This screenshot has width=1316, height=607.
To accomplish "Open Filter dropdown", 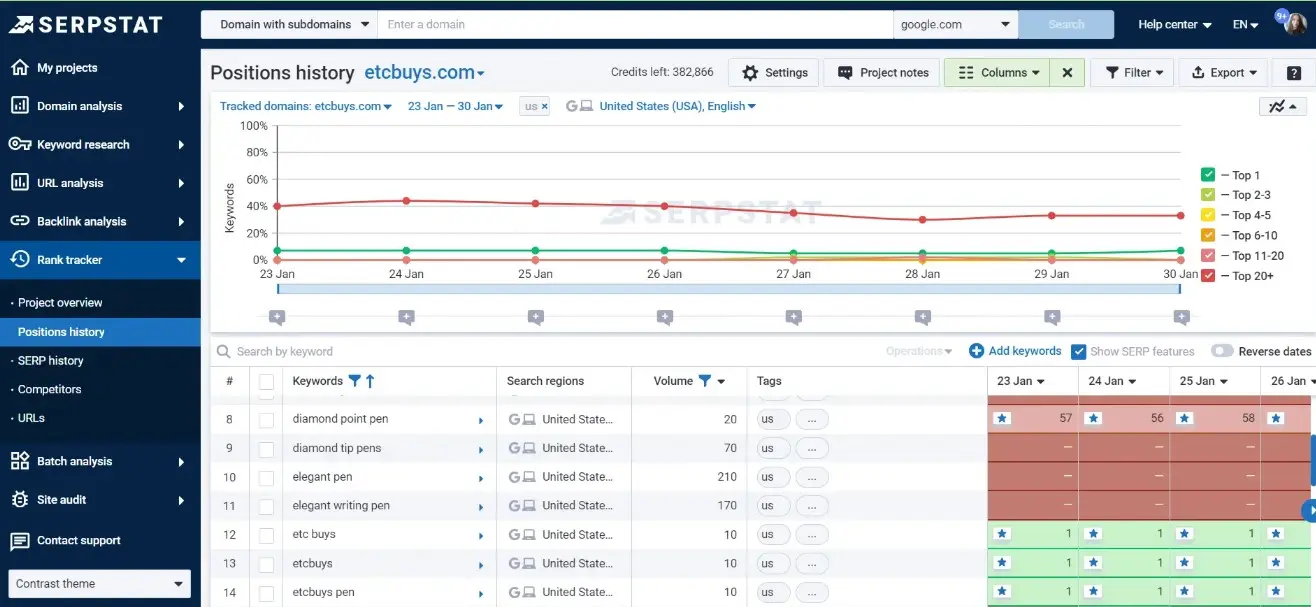I will pyautogui.click(x=1133, y=72).
